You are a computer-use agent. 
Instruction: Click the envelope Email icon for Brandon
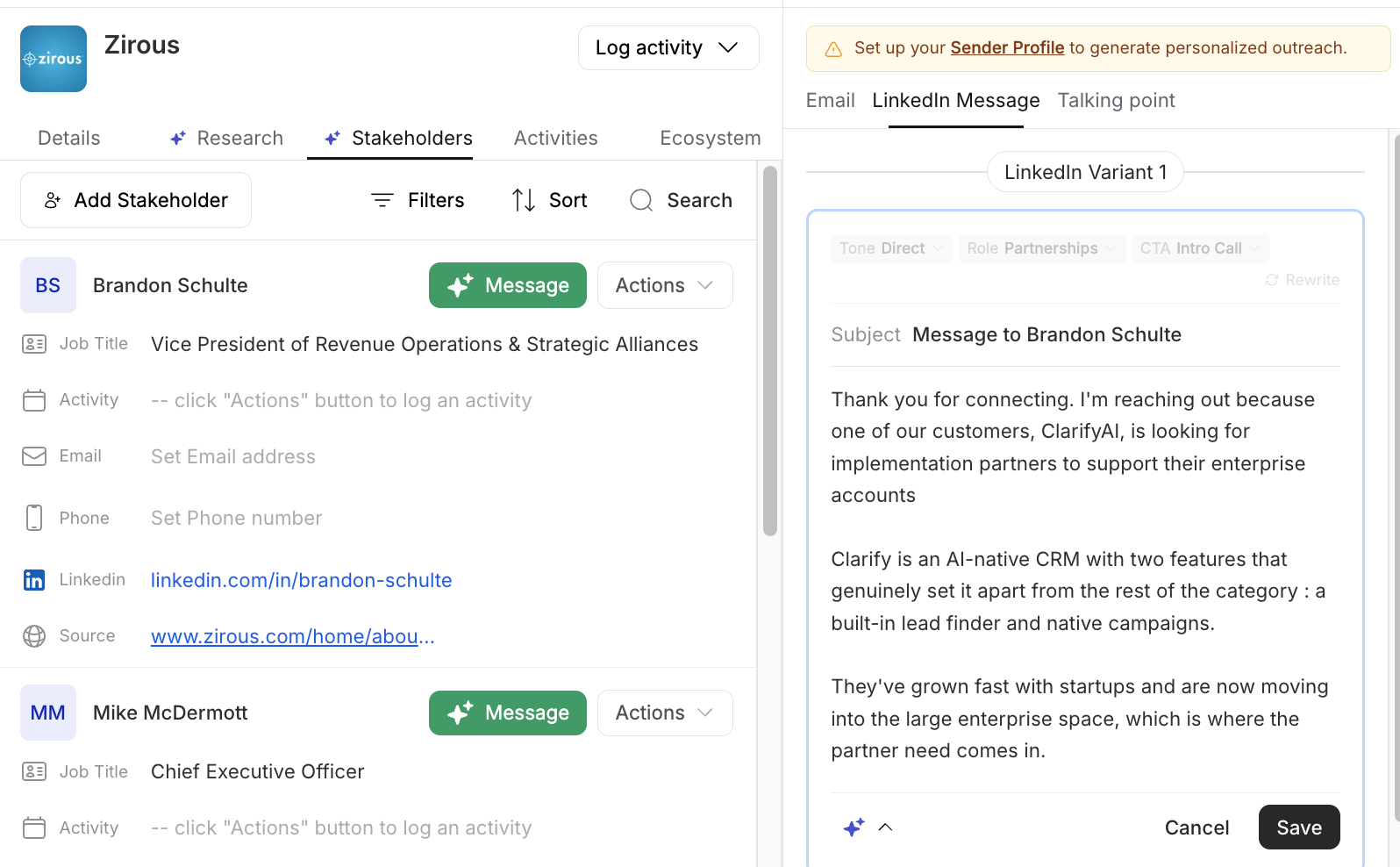click(x=34, y=456)
